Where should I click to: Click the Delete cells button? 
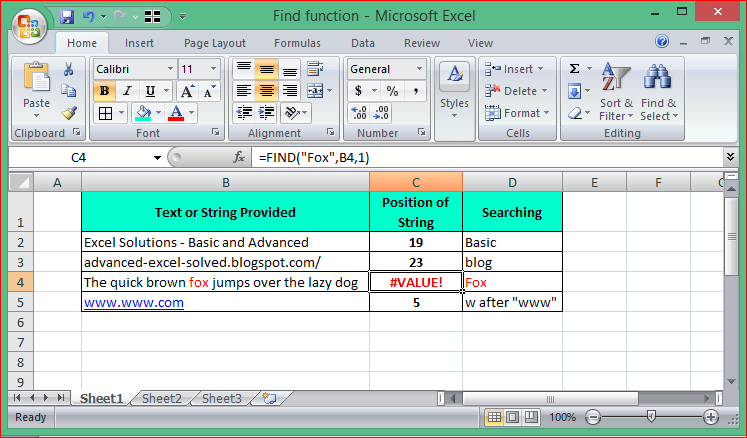point(516,91)
